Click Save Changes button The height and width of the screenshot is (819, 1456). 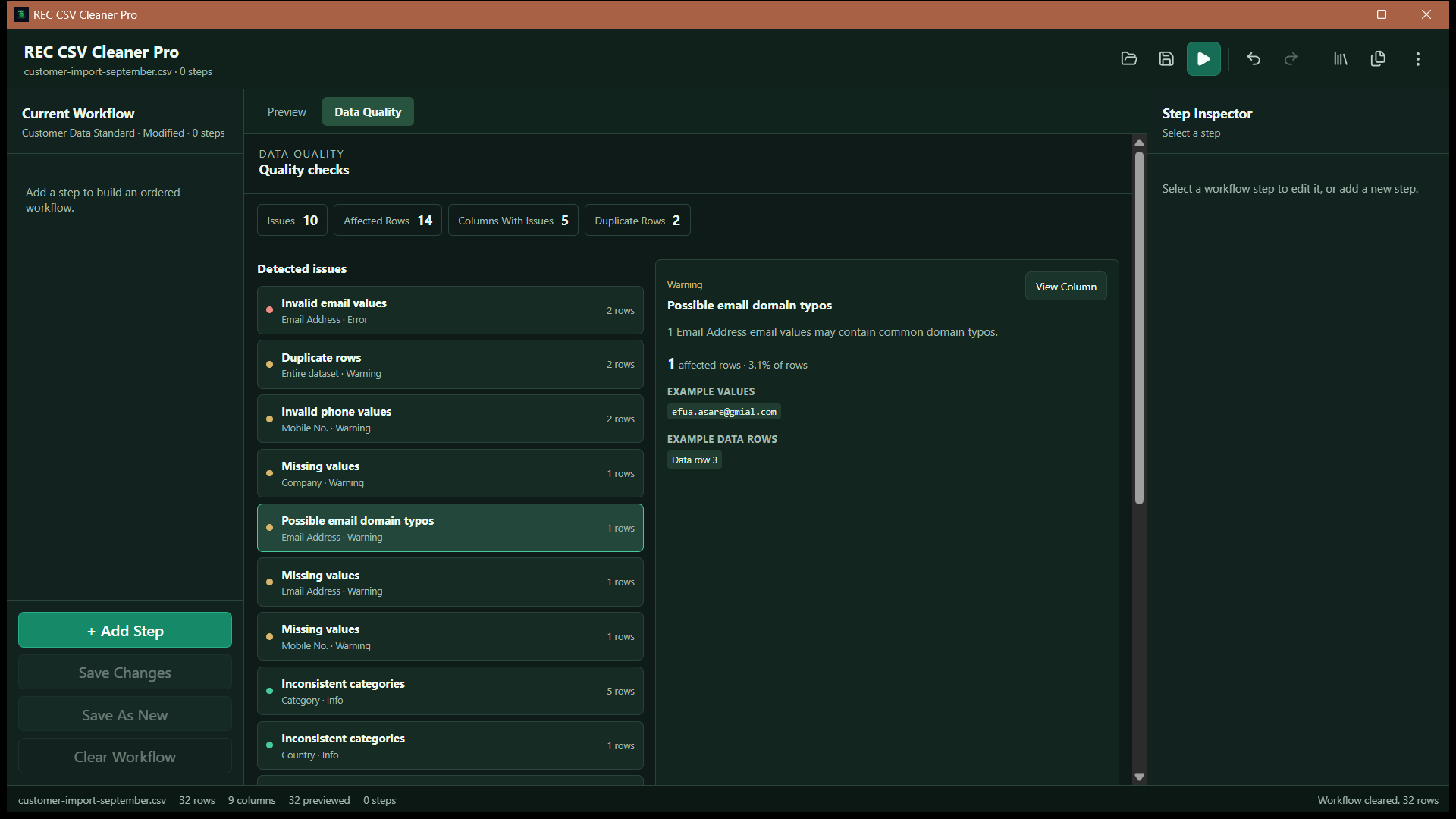[x=125, y=673]
